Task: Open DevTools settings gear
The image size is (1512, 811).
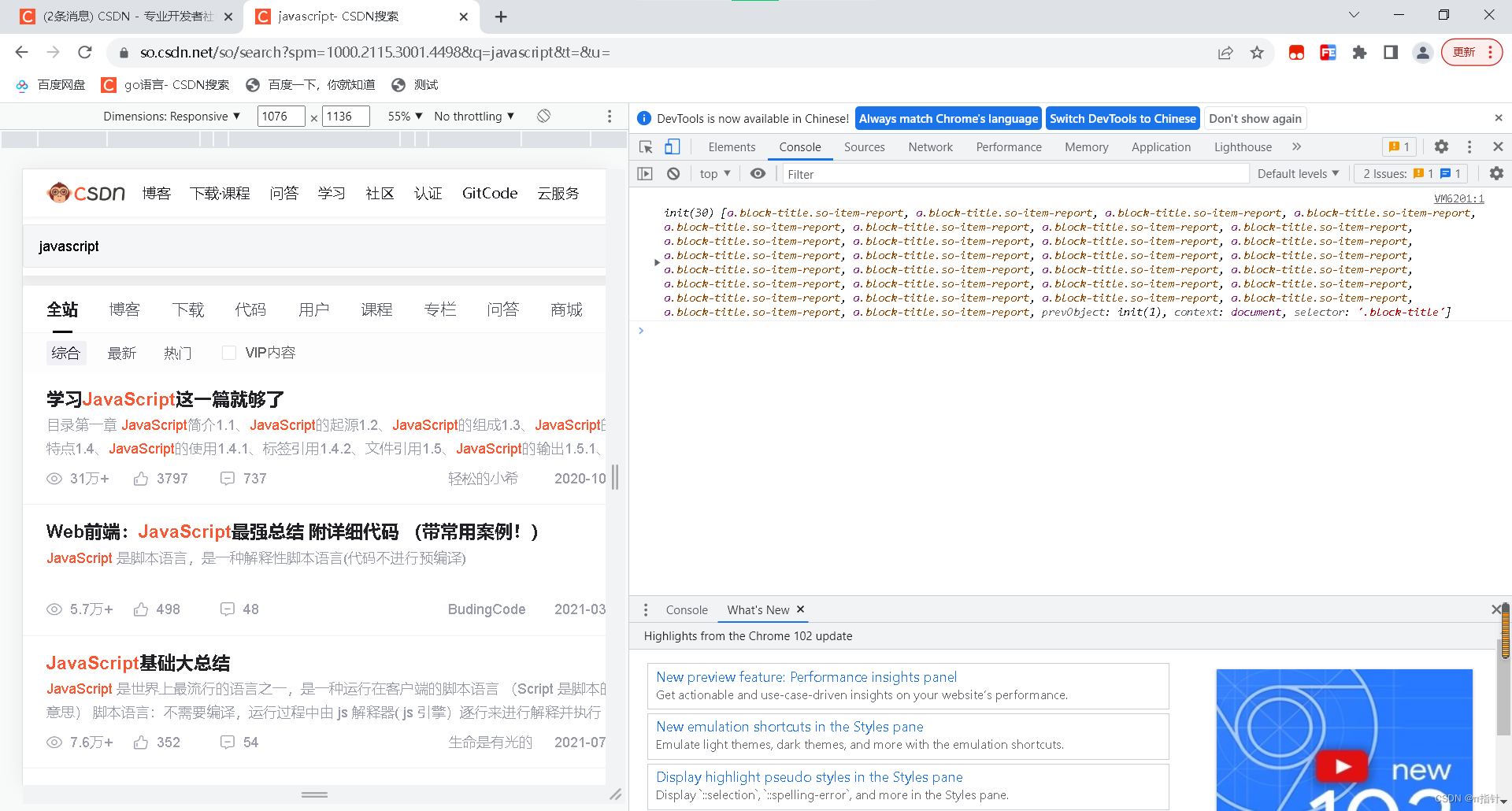Action: pyautogui.click(x=1441, y=146)
